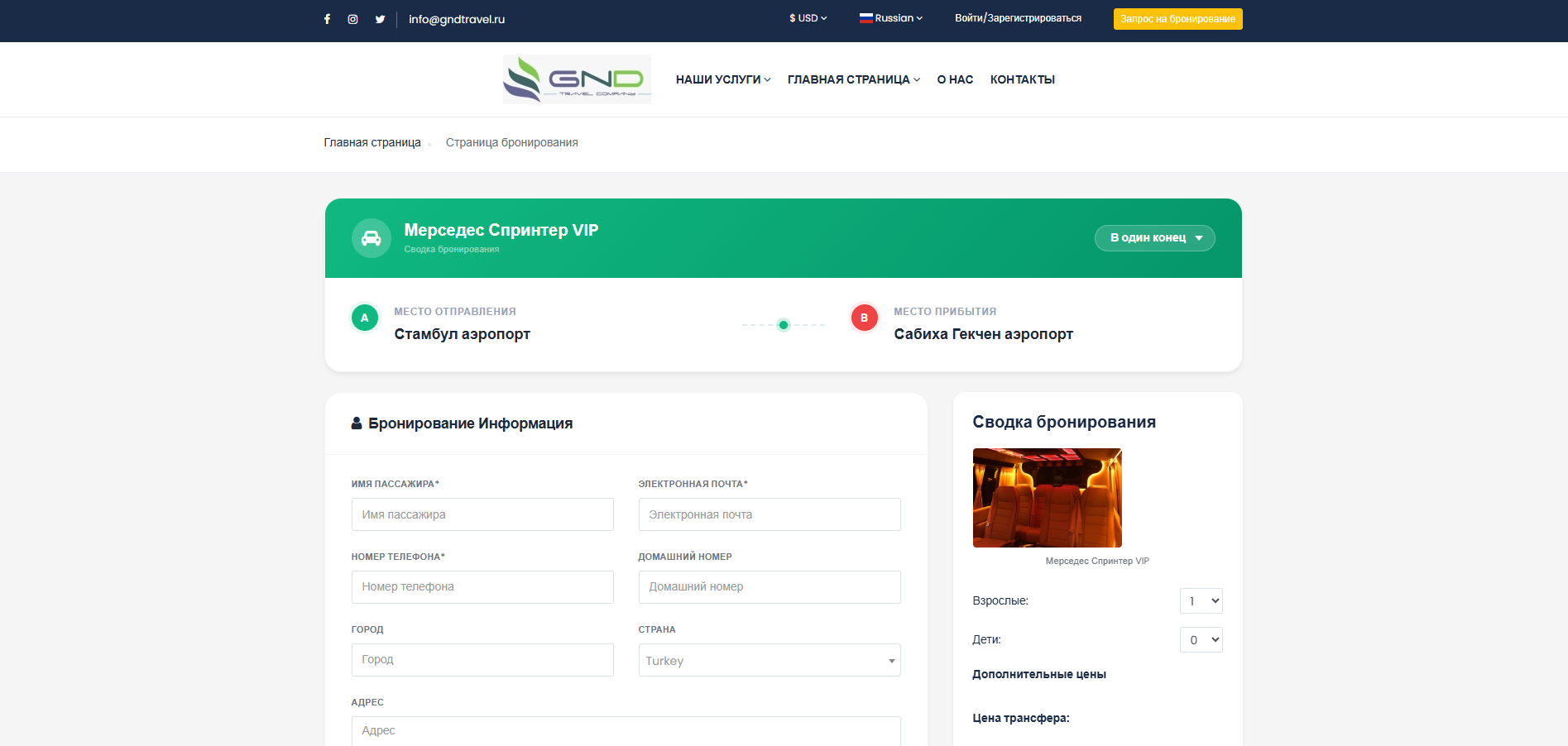Click the Дополнительные цены label
Screen dimensions: 1568x746
pyautogui.click(x=1039, y=674)
